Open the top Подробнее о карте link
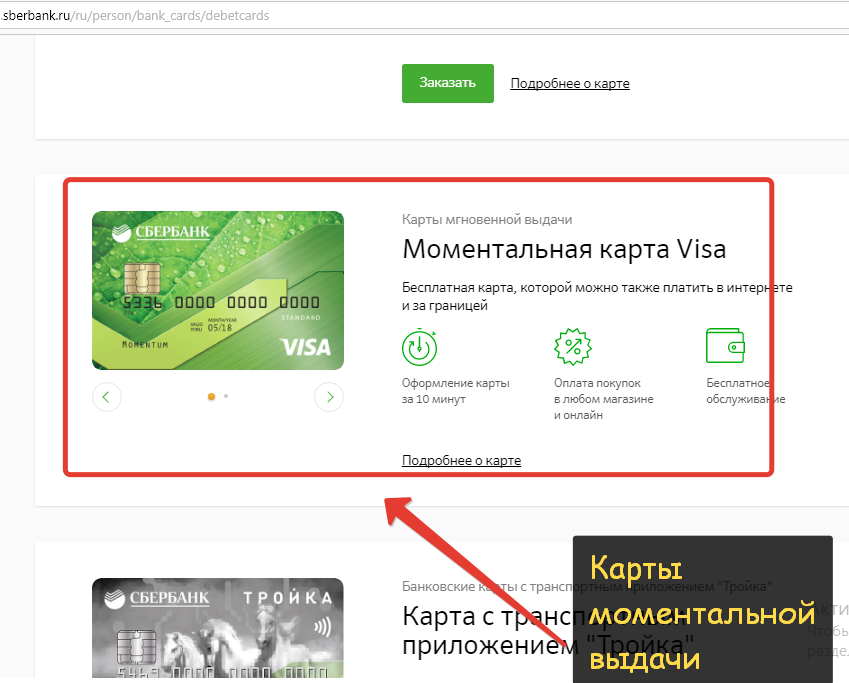Image resolution: width=849 pixels, height=683 pixels. (570, 83)
